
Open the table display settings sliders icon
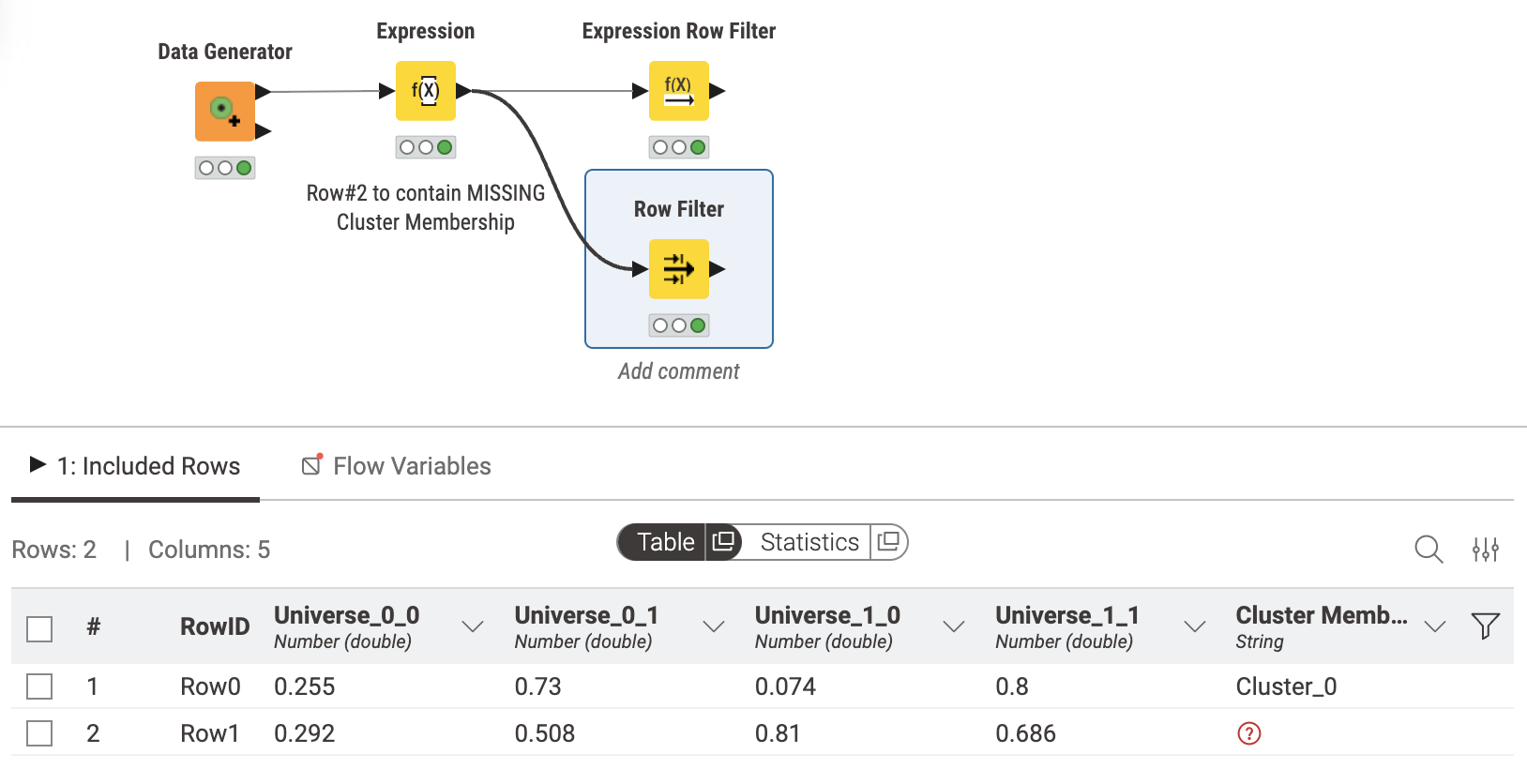tap(1486, 550)
